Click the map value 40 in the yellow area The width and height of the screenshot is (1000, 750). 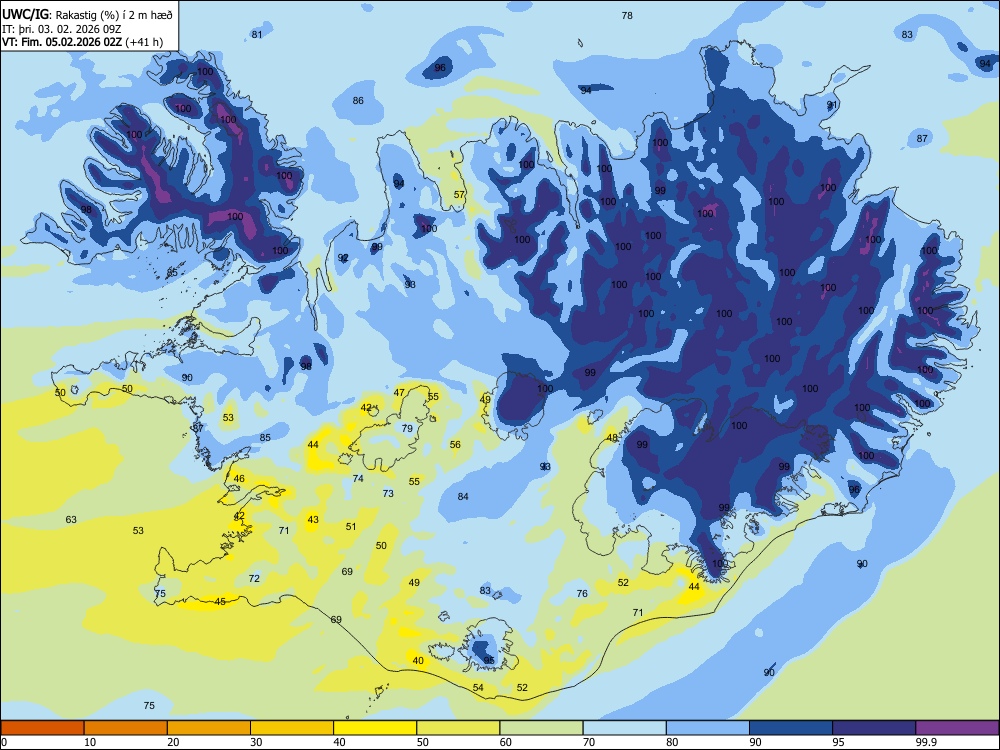pyautogui.click(x=418, y=661)
